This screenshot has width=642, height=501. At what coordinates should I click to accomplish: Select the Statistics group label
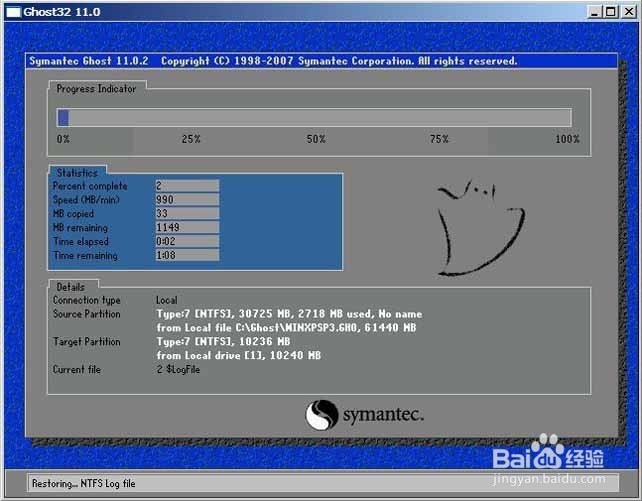pyautogui.click(x=77, y=172)
